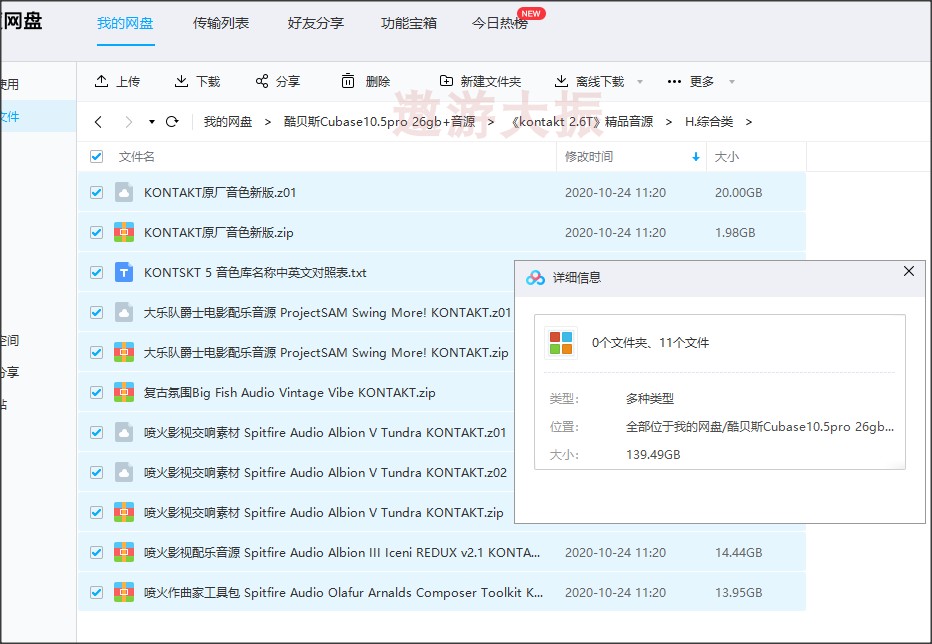
Task: Uncheck KONTAKT原厂音色新版.z01 checkbox
Action: 96,193
